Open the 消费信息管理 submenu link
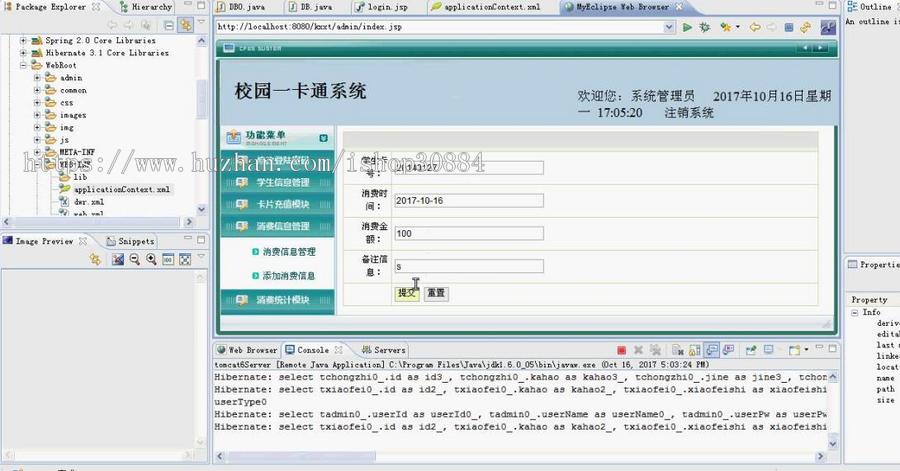This screenshot has width=900, height=471. click(x=289, y=252)
